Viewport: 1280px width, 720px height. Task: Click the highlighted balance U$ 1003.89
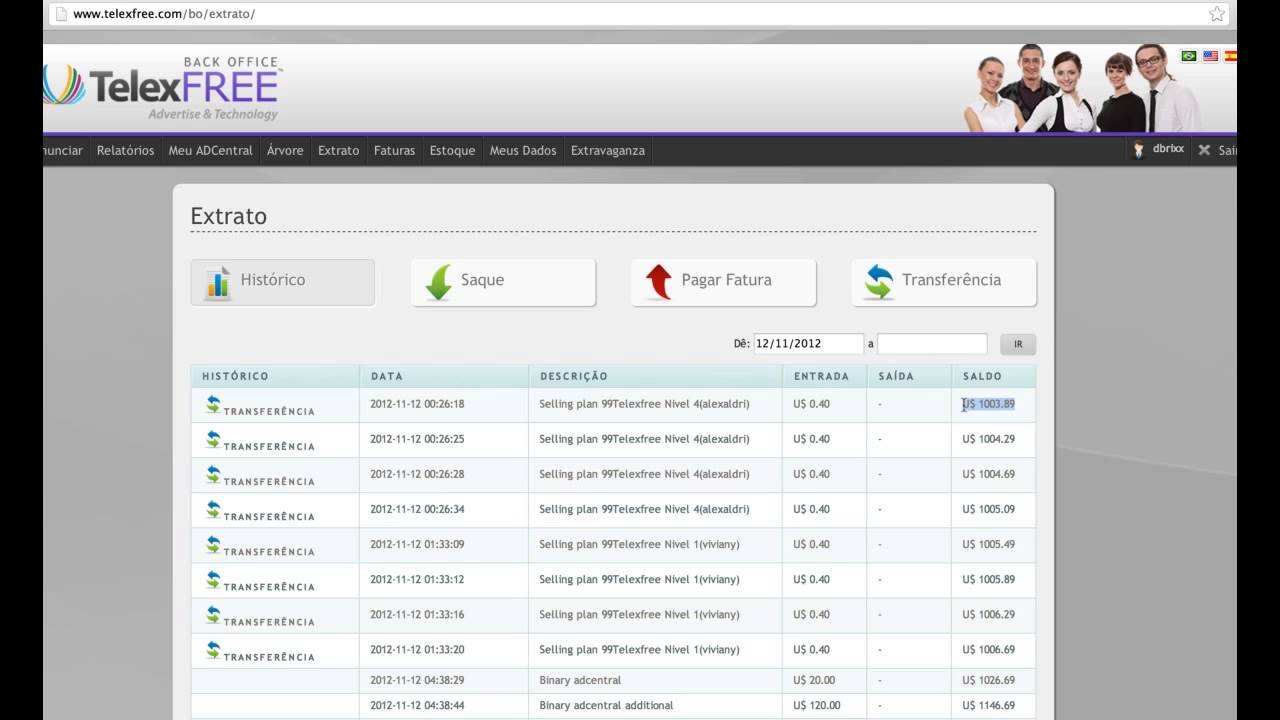click(x=989, y=404)
